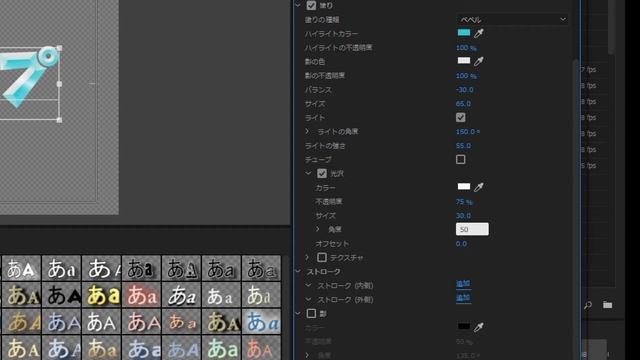Apply the selected blue italic あa style
The image size is (640, 360).
tap(261, 322)
